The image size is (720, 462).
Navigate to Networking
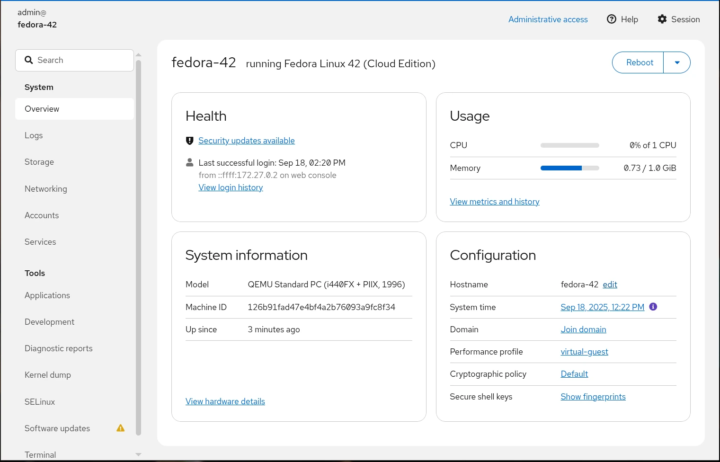coord(74,189)
